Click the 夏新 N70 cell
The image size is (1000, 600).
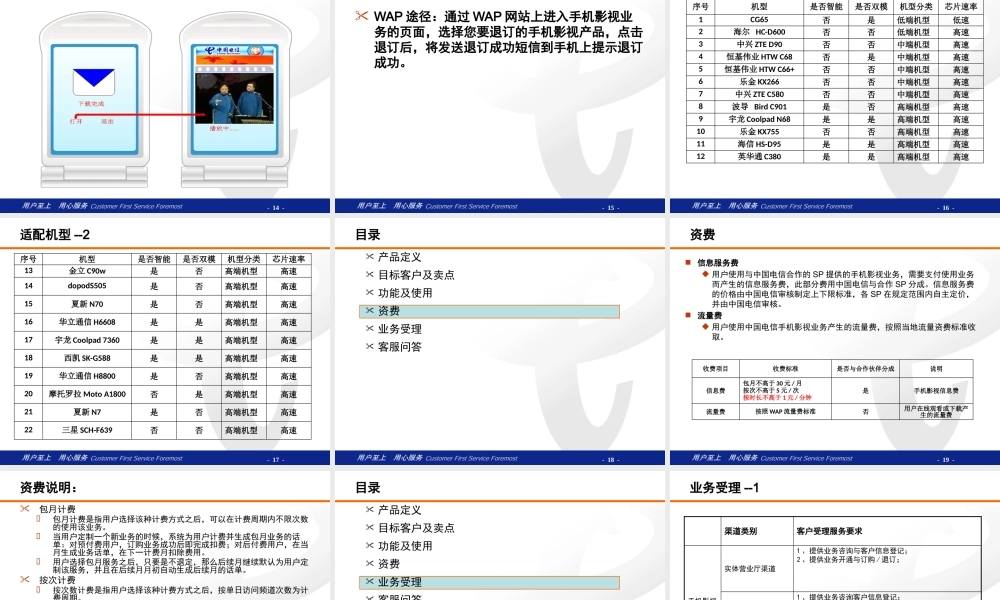[87, 304]
